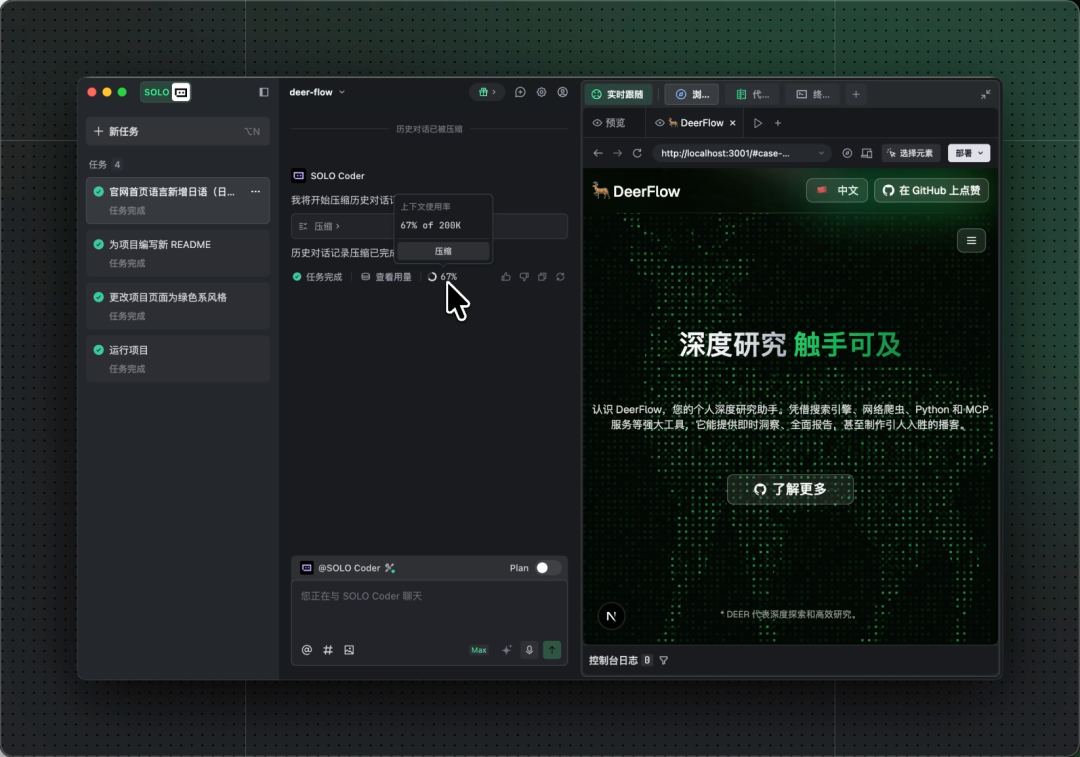Add a new panel tab with plus
Image resolution: width=1080 pixels, height=757 pixels.
(856, 94)
